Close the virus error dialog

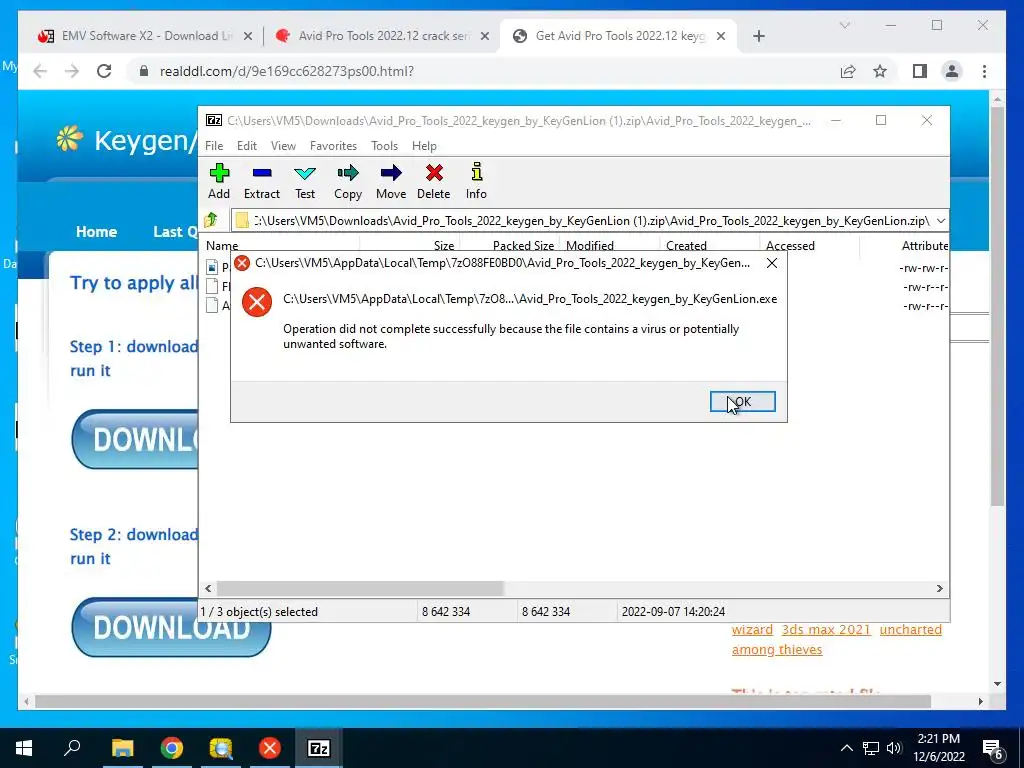(x=772, y=263)
